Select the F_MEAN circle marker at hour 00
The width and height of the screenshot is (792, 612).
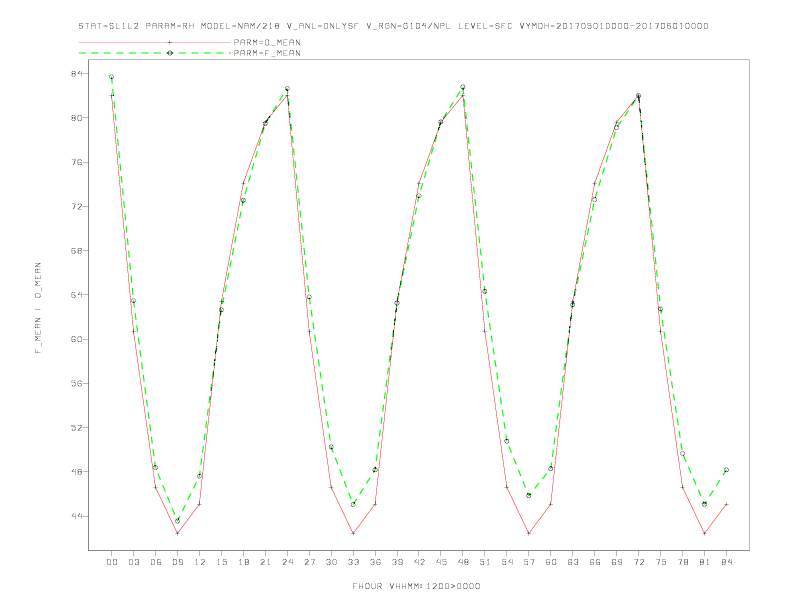[x=112, y=77]
